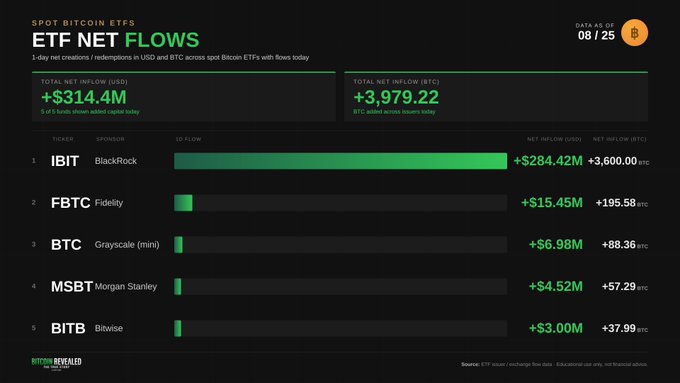
Task: Click the +$15.45M inflow value
Action: (552, 203)
